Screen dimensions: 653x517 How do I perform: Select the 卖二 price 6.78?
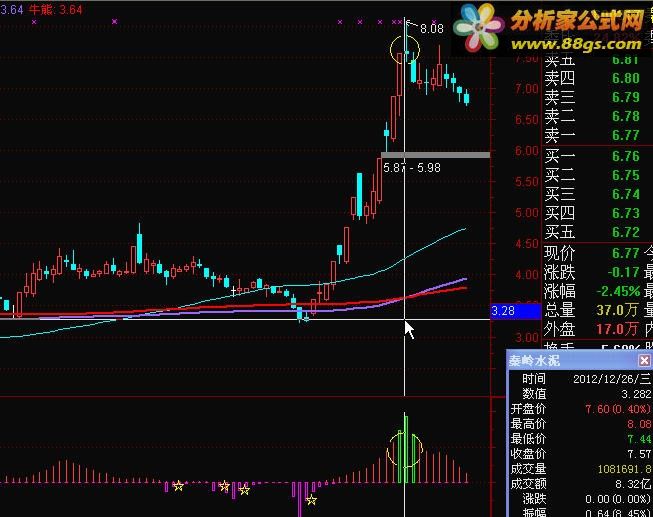[x=626, y=116]
